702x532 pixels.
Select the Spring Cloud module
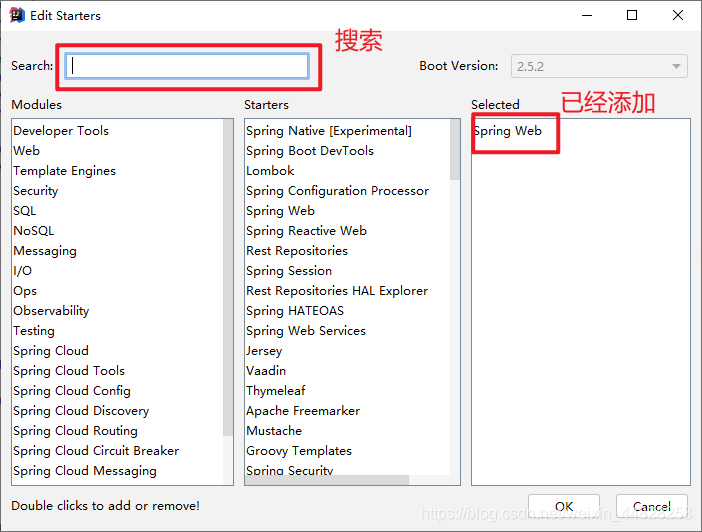[51, 351]
